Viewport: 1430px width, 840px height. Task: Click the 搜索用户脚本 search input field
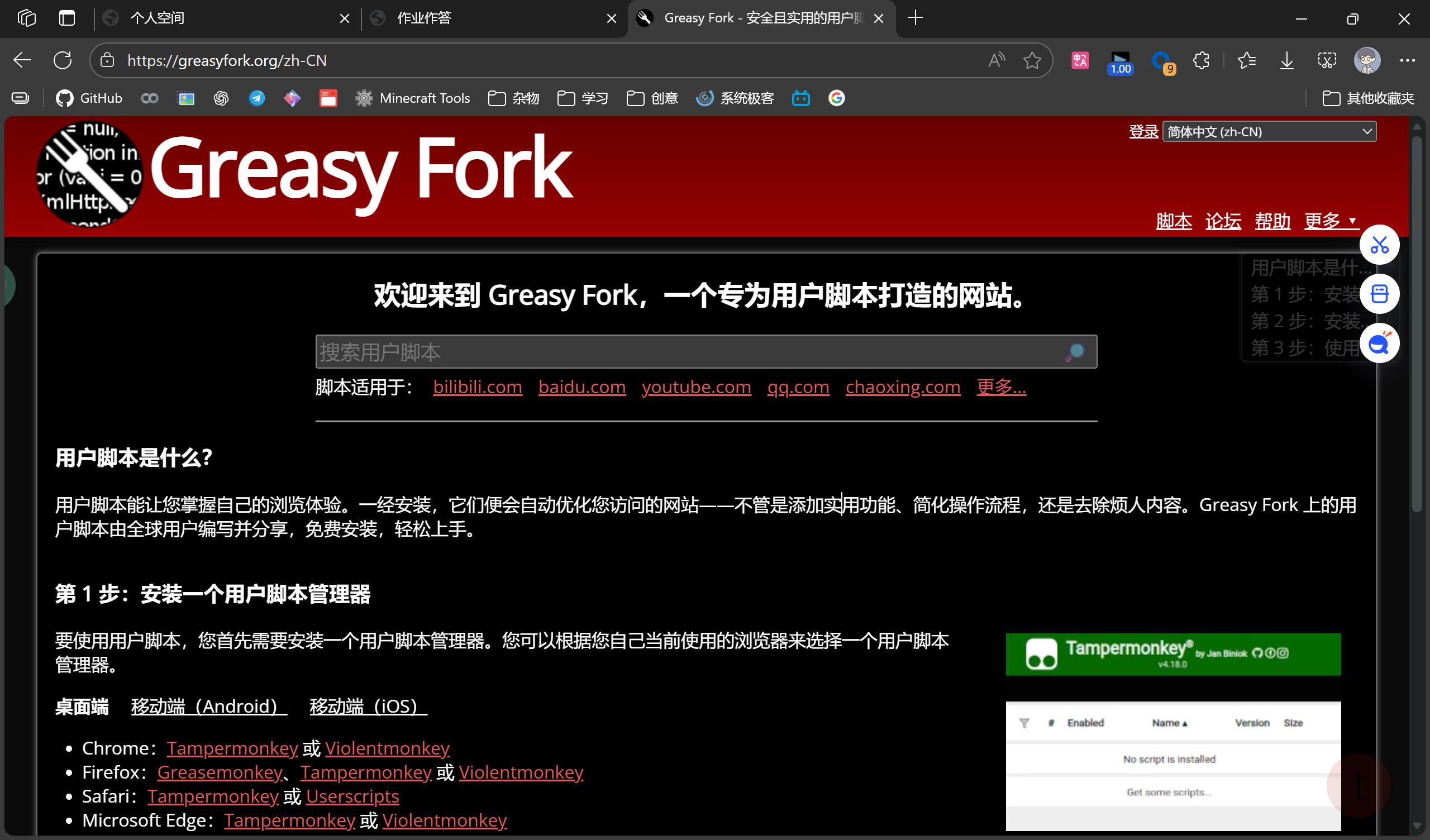[681, 352]
